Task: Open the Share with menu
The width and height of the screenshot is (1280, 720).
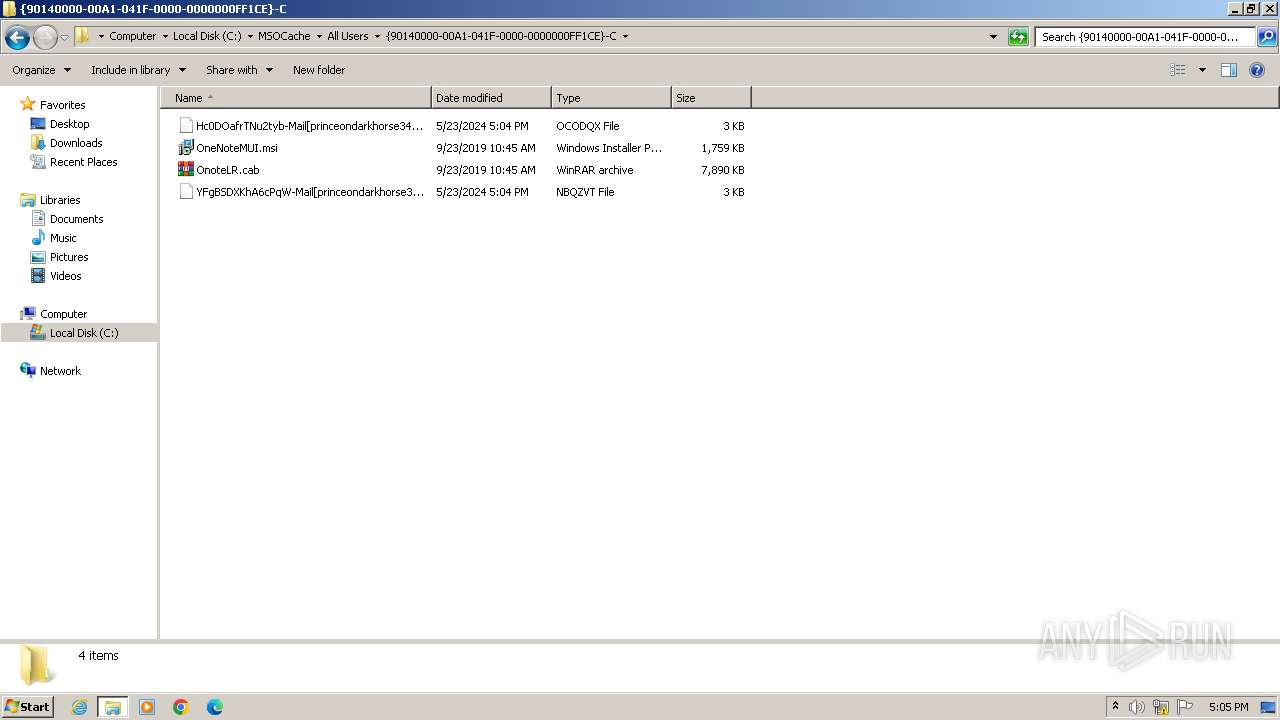Action: click(x=239, y=70)
